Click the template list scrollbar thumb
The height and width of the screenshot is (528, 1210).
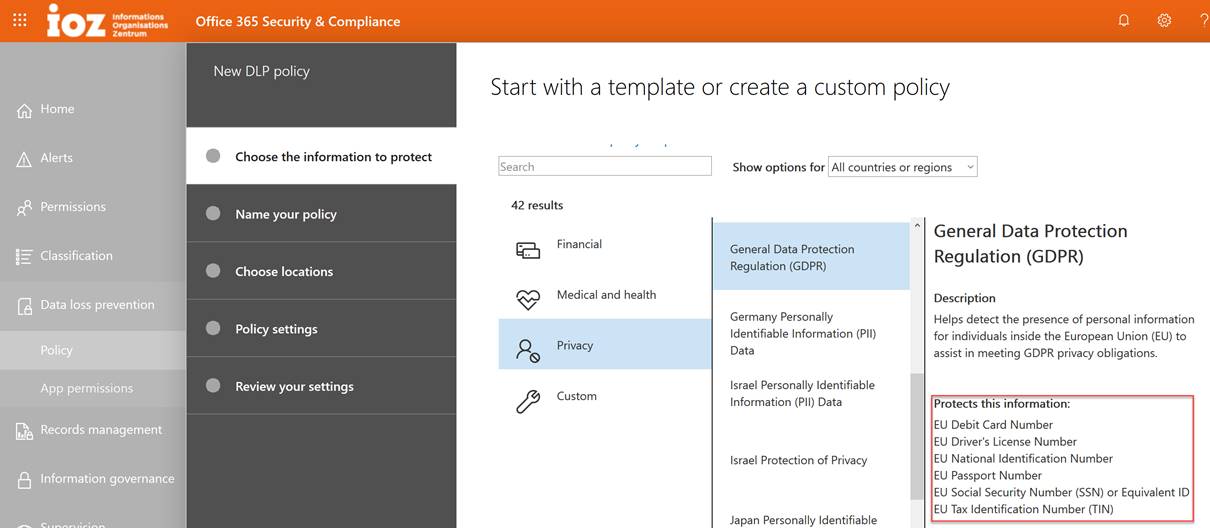coord(917,436)
